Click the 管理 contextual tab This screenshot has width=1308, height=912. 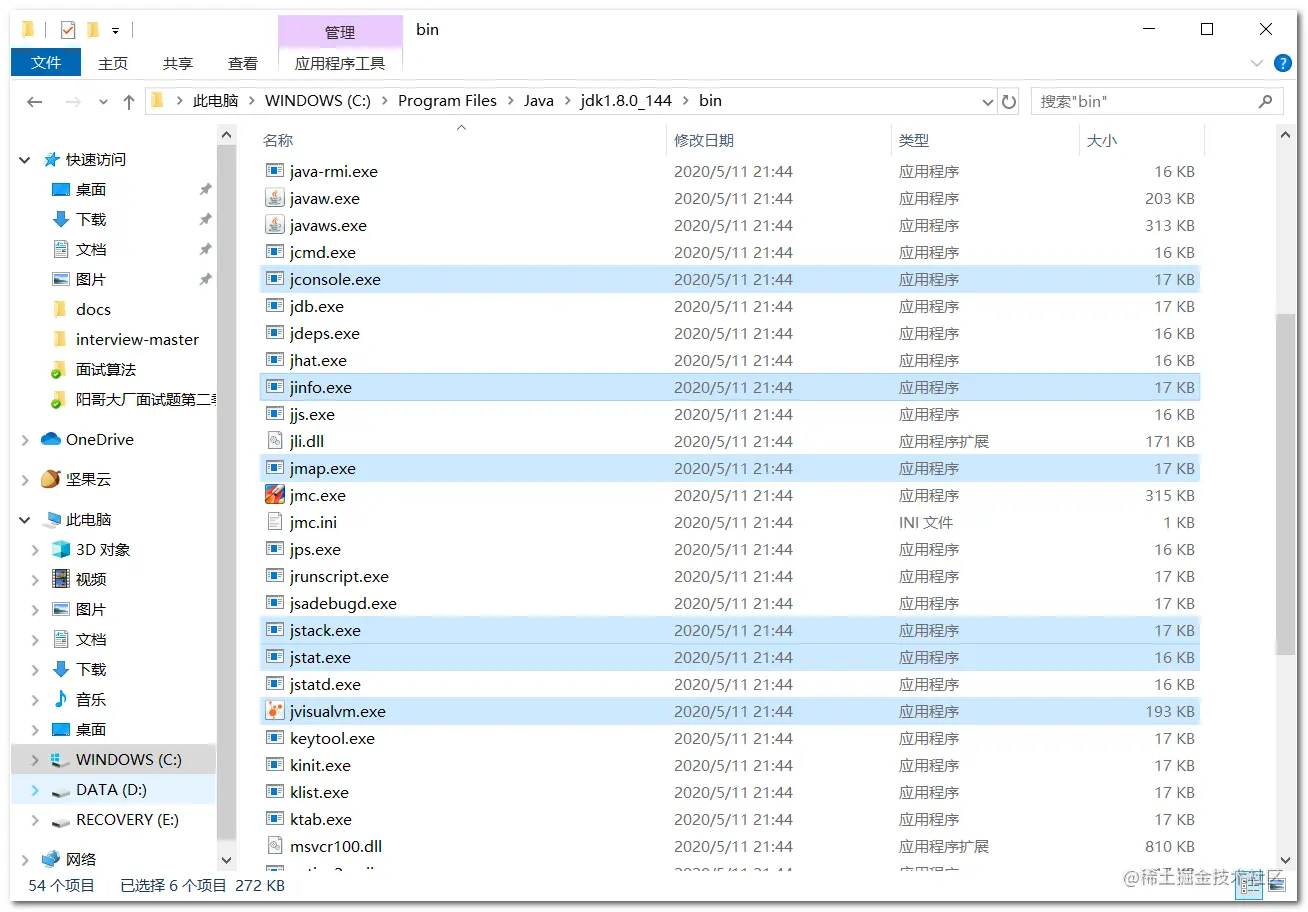340,32
